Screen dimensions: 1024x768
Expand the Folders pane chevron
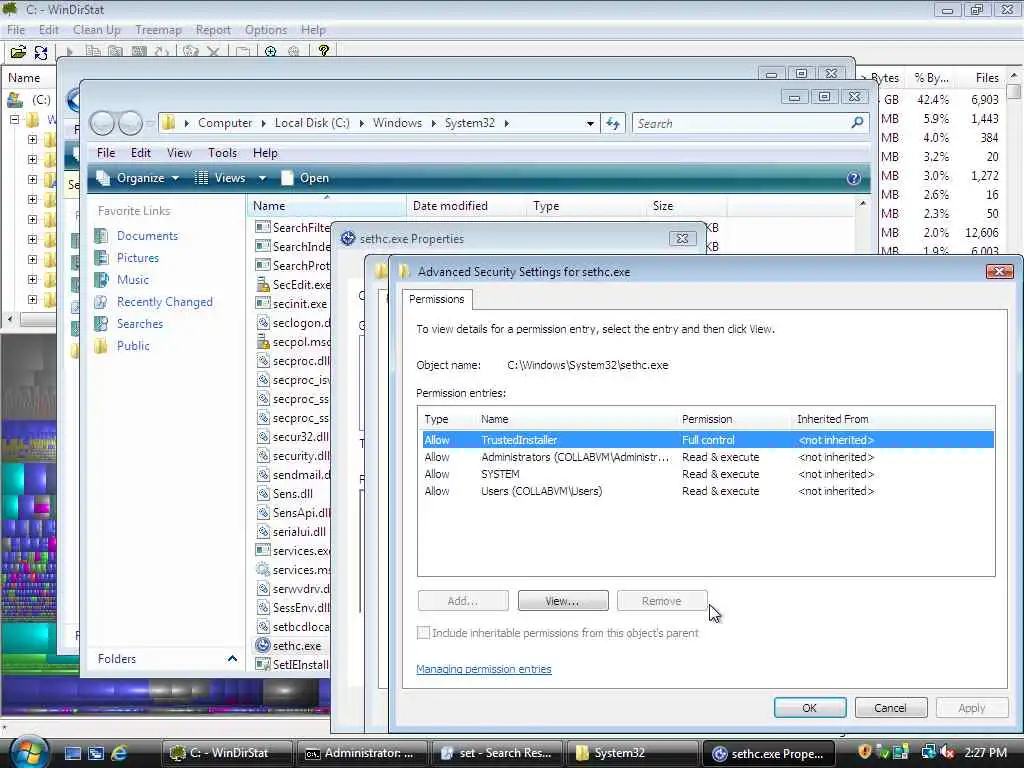(232, 658)
